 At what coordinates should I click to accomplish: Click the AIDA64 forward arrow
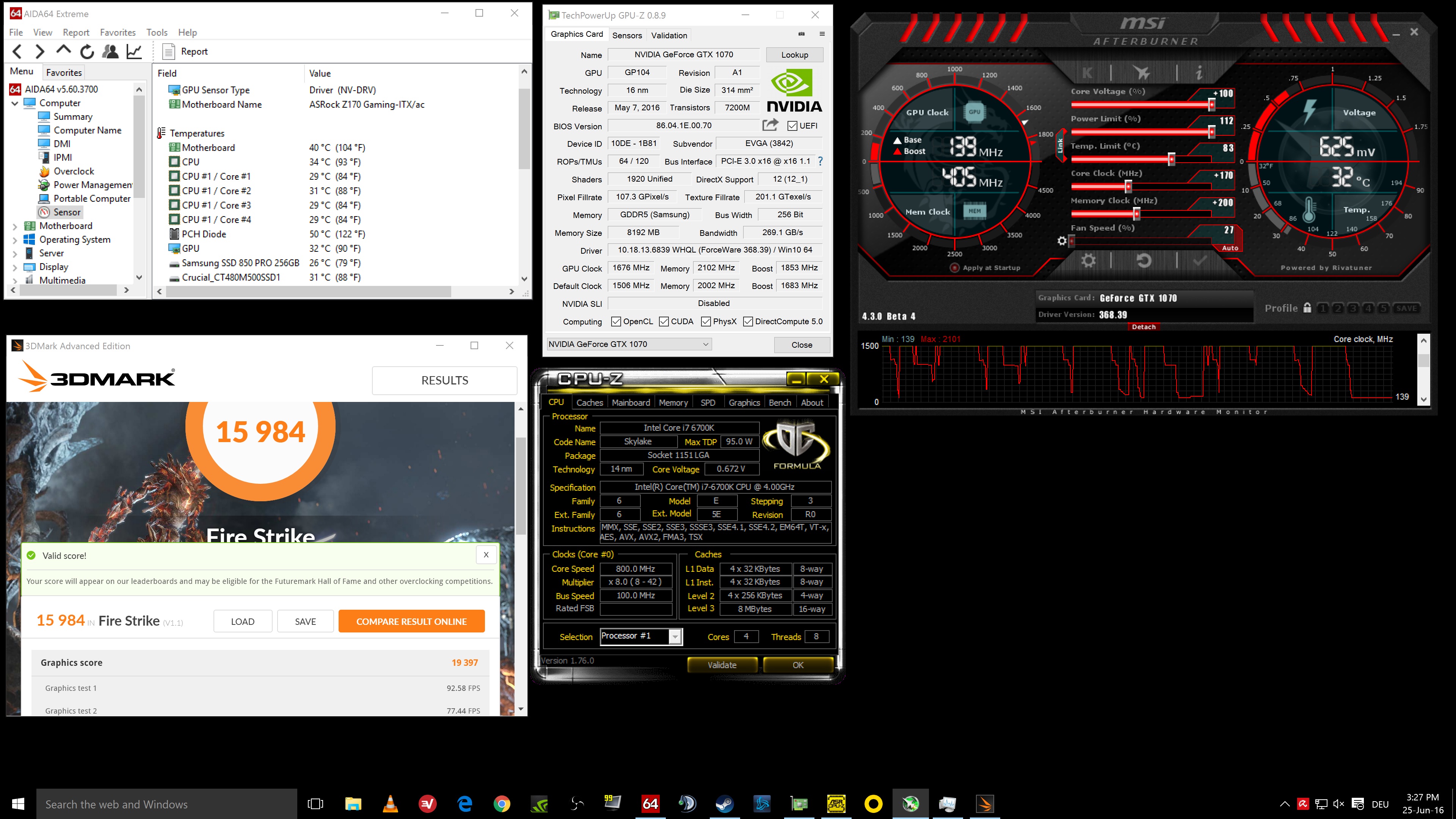click(x=39, y=52)
